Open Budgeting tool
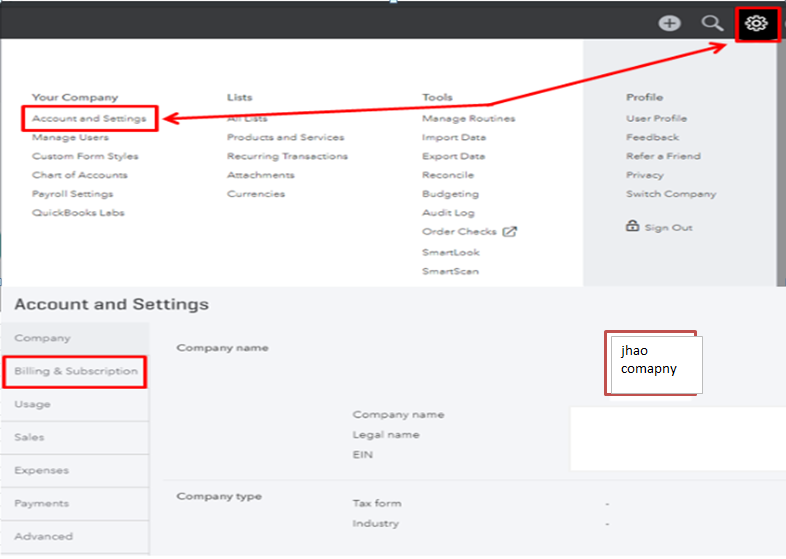 pyautogui.click(x=451, y=194)
